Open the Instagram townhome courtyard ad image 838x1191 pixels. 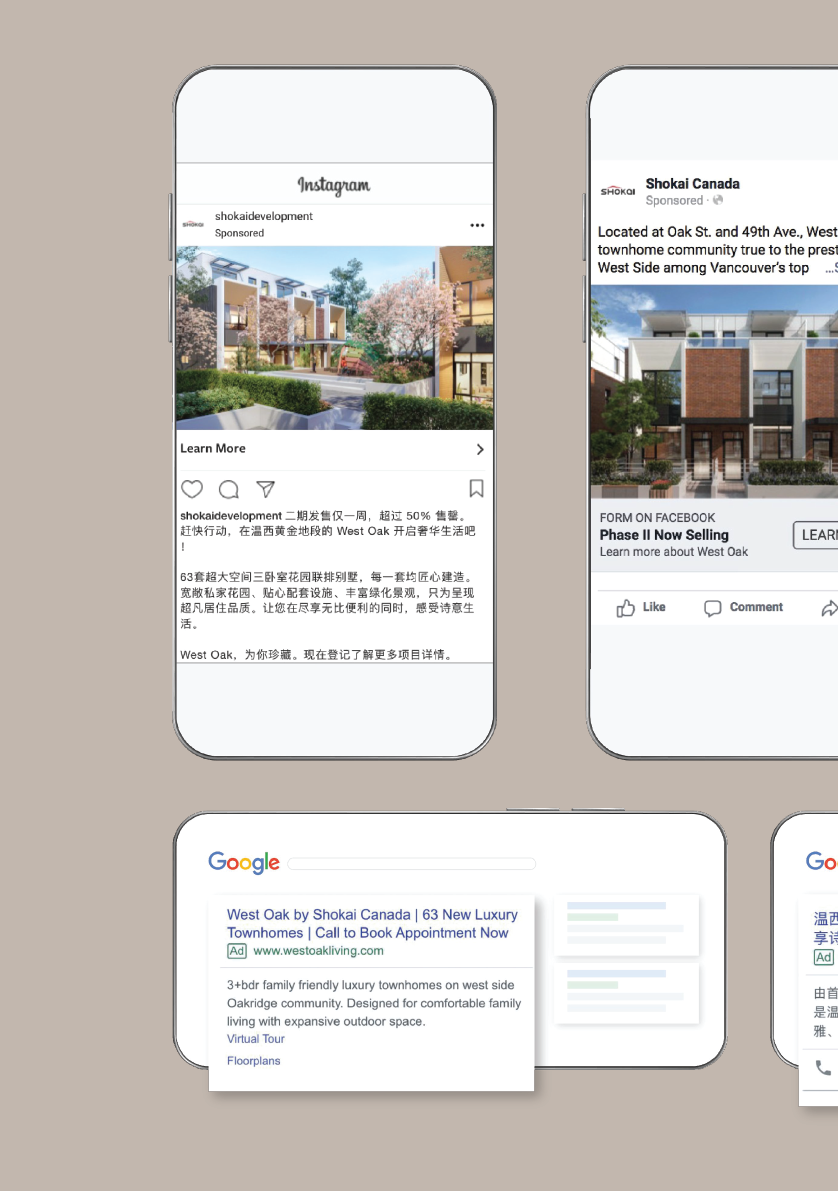pyautogui.click(x=334, y=338)
